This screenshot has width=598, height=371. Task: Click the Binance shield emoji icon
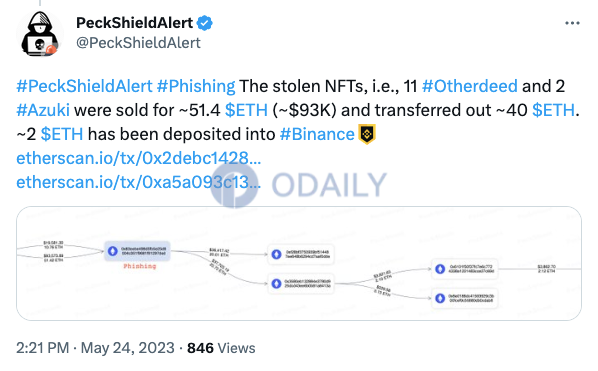367,134
